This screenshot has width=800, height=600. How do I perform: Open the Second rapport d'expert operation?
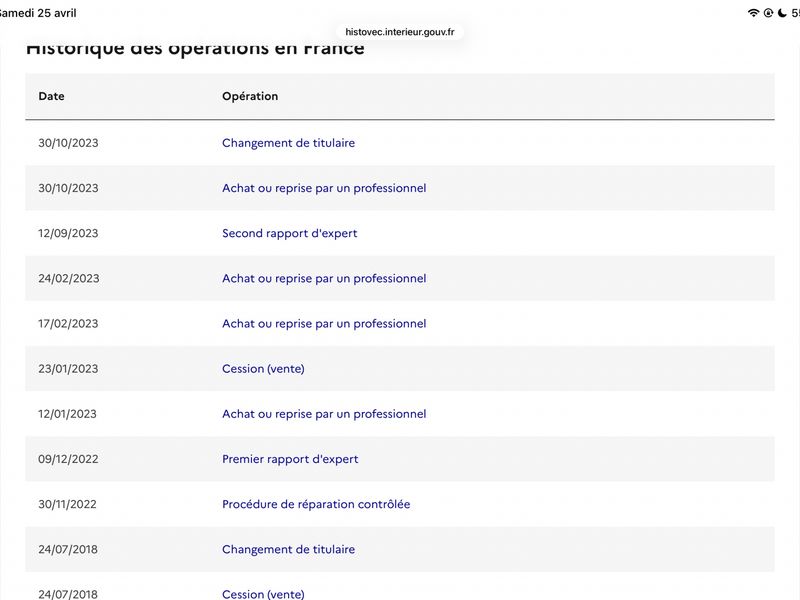click(289, 233)
